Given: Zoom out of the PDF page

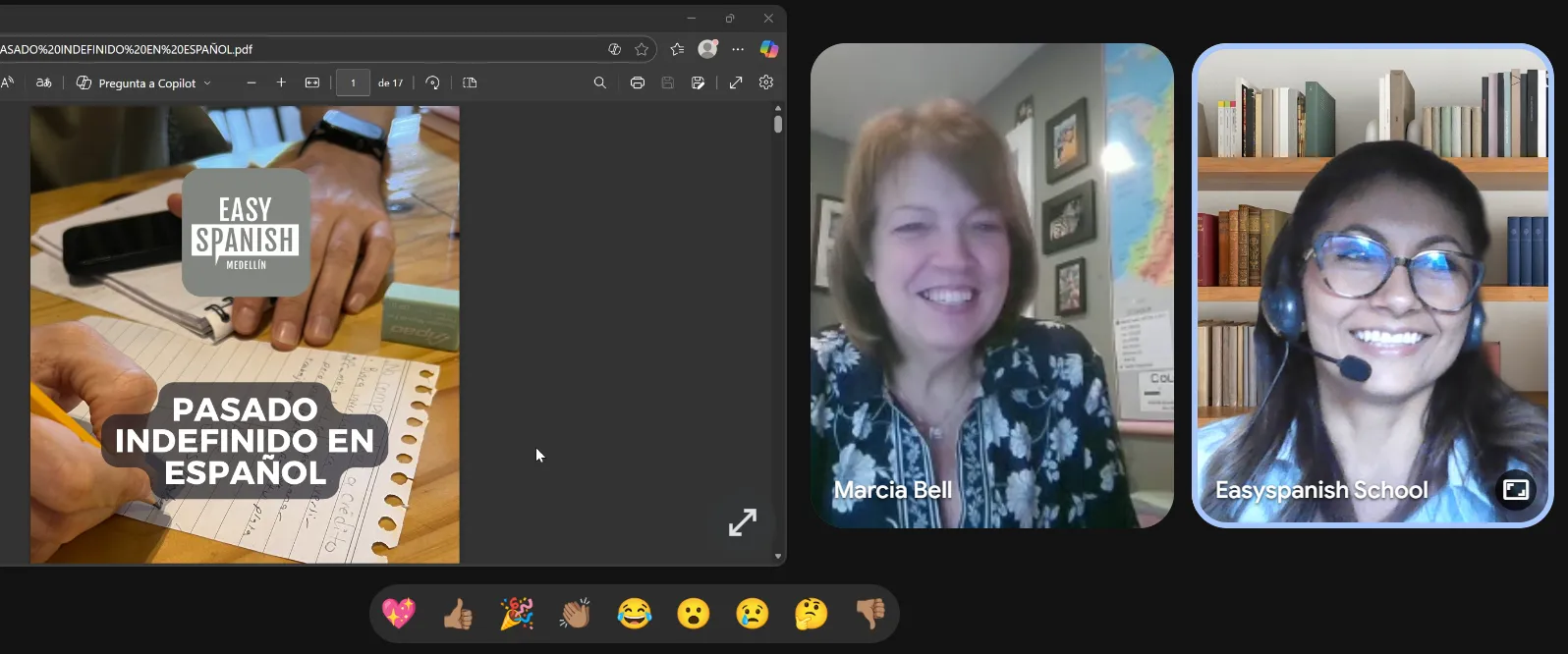Looking at the screenshot, I should 252,82.
